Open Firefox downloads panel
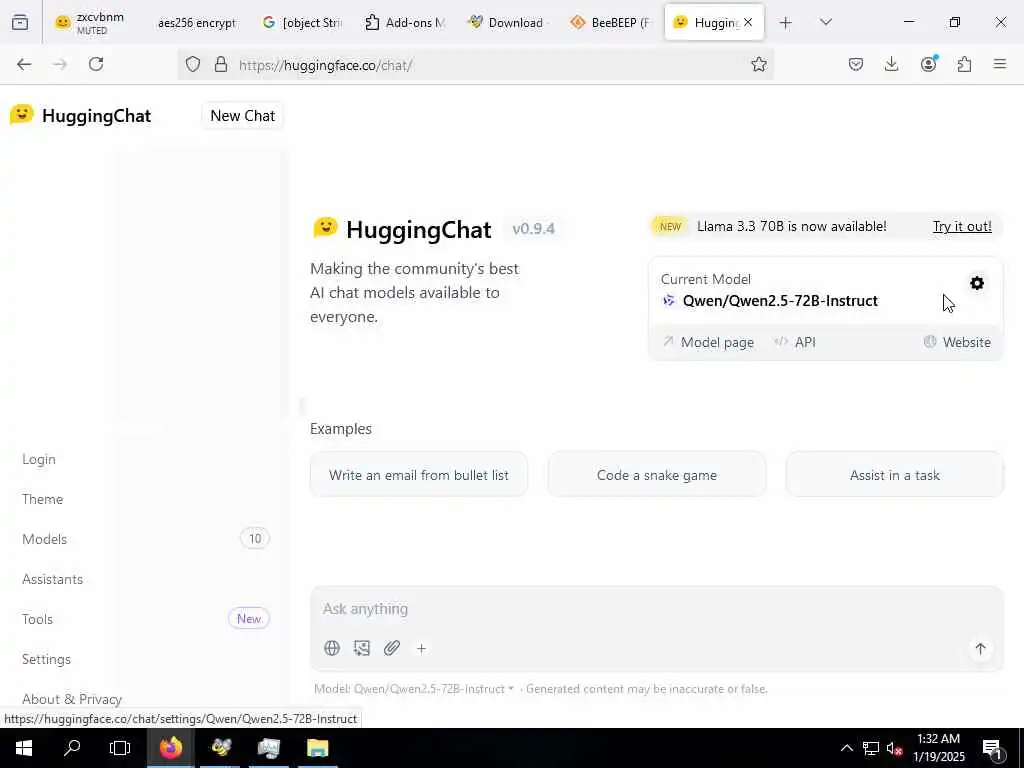1024x768 pixels. 891,64
